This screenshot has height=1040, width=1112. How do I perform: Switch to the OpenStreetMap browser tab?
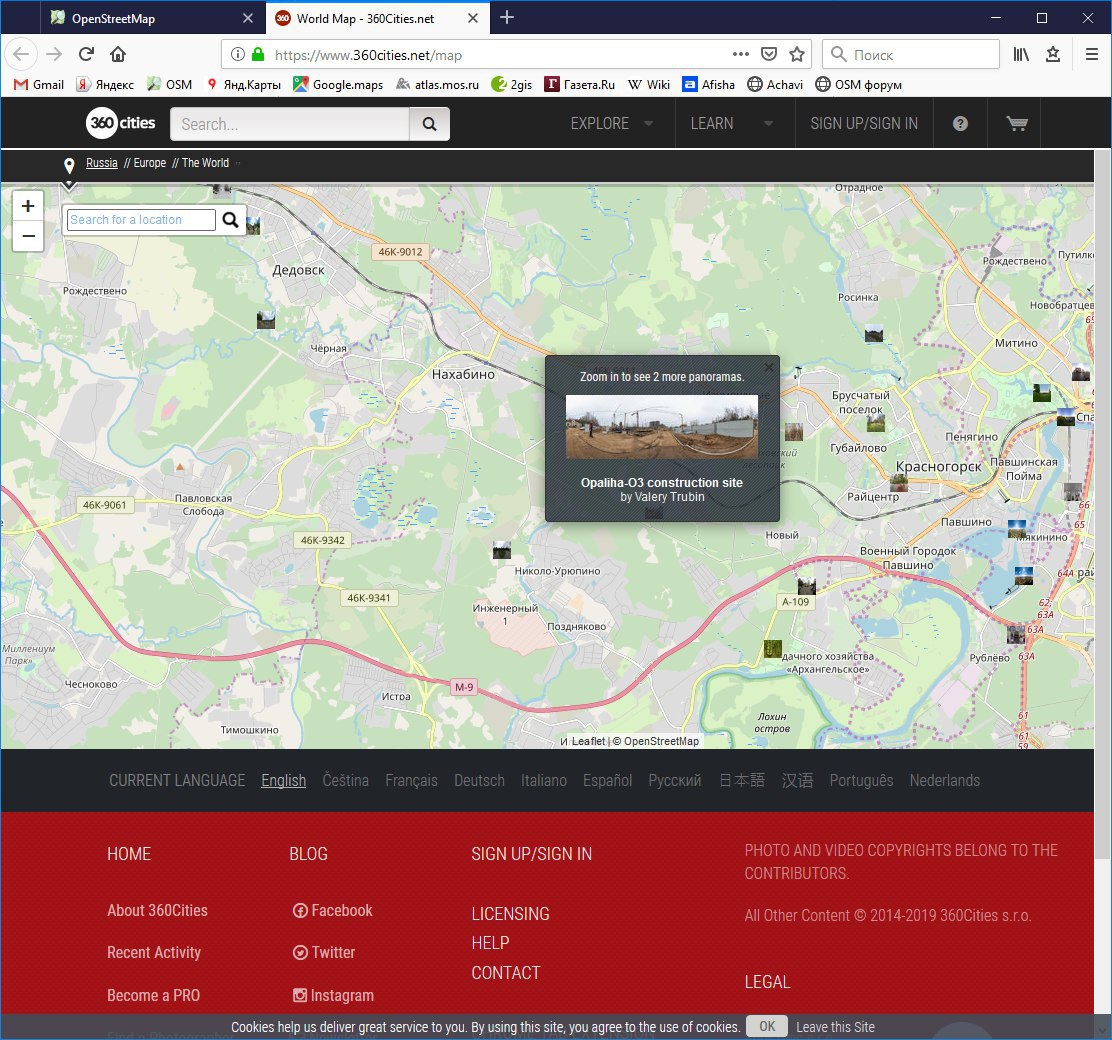pos(152,18)
